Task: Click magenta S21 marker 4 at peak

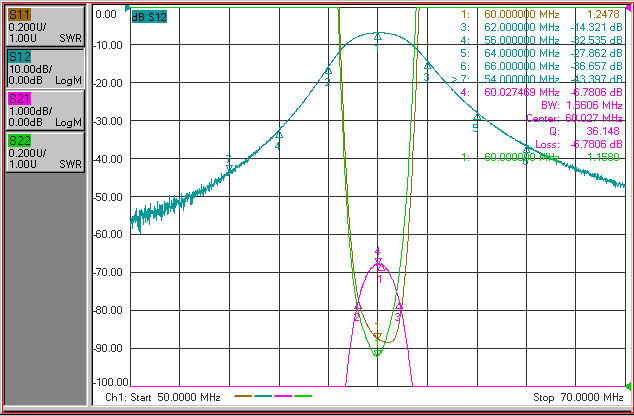Action: pos(378,261)
